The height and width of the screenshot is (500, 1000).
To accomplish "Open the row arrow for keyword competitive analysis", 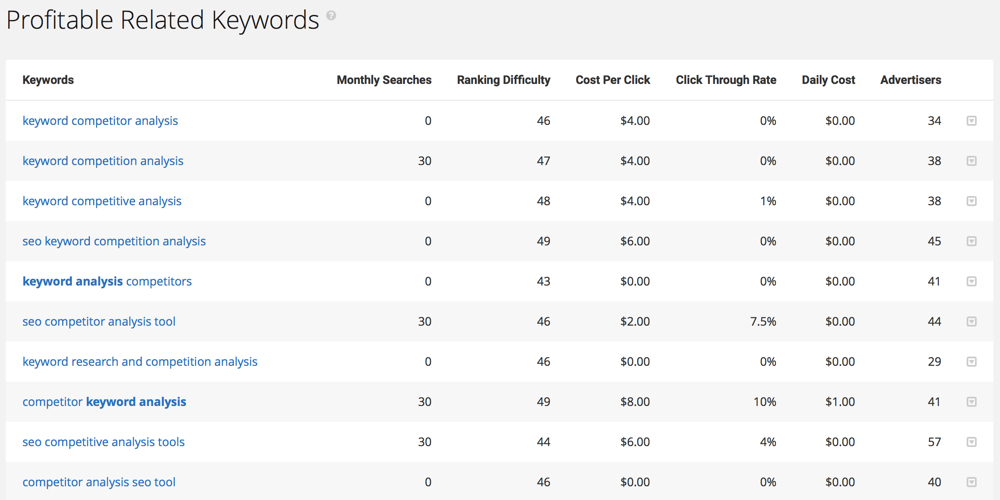I will tap(971, 201).
